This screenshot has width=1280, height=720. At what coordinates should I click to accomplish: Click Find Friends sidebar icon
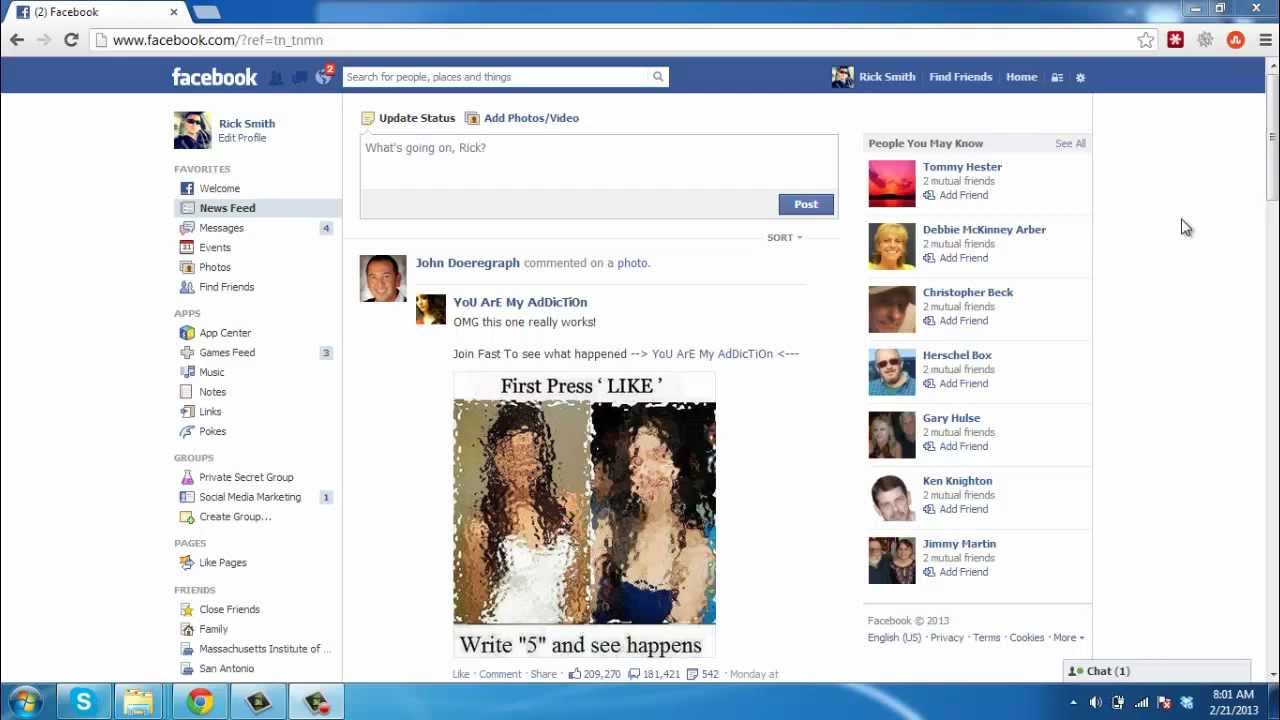pos(186,287)
